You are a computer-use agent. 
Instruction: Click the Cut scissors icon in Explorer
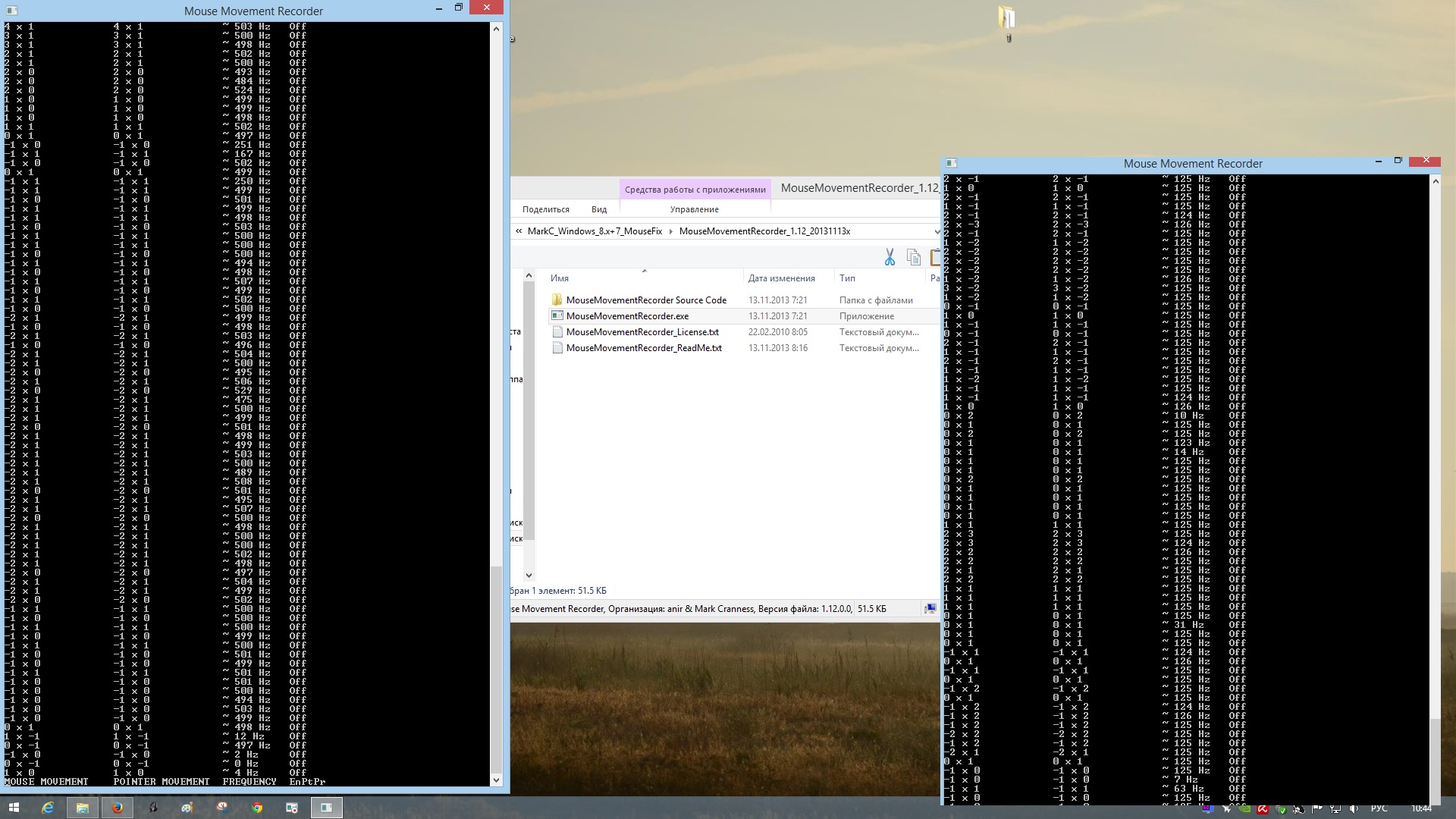pyautogui.click(x=890, y=258)
